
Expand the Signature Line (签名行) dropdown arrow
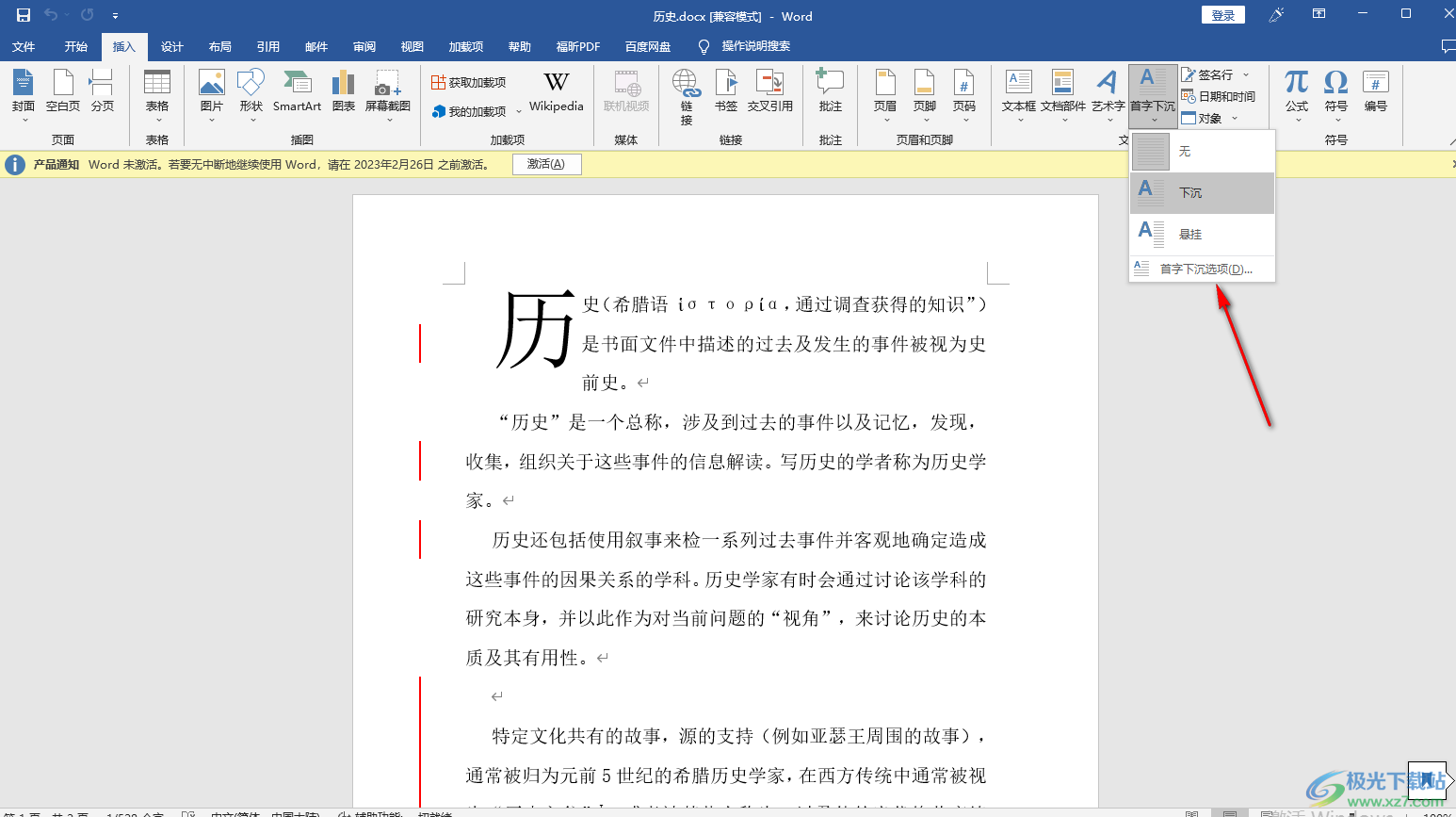click(x=1246, y=74)
